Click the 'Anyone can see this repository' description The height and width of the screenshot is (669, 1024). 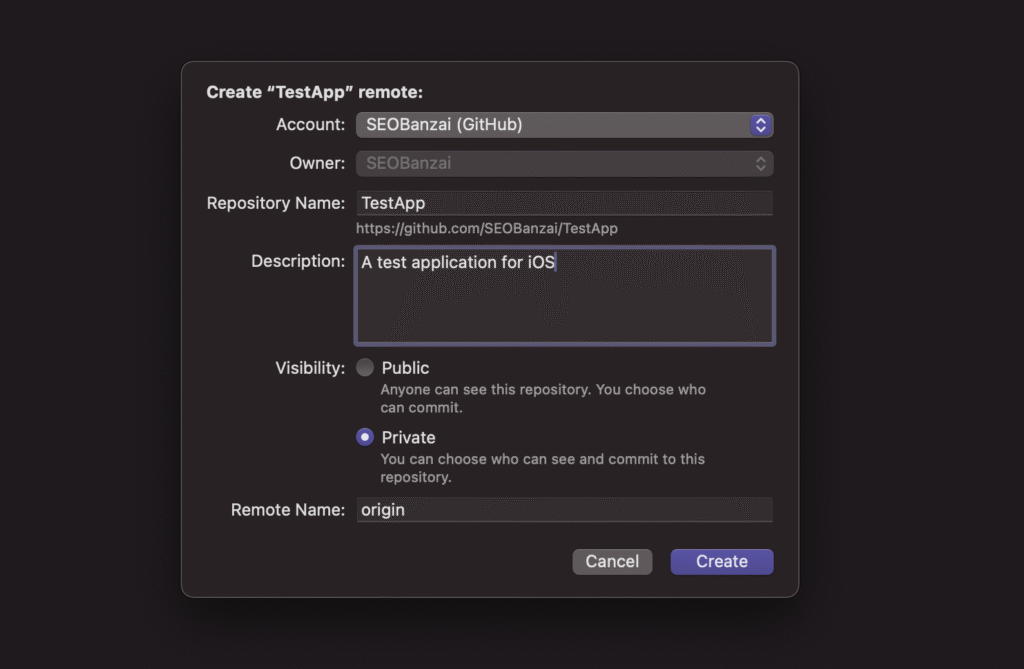(x=543, y=399)
